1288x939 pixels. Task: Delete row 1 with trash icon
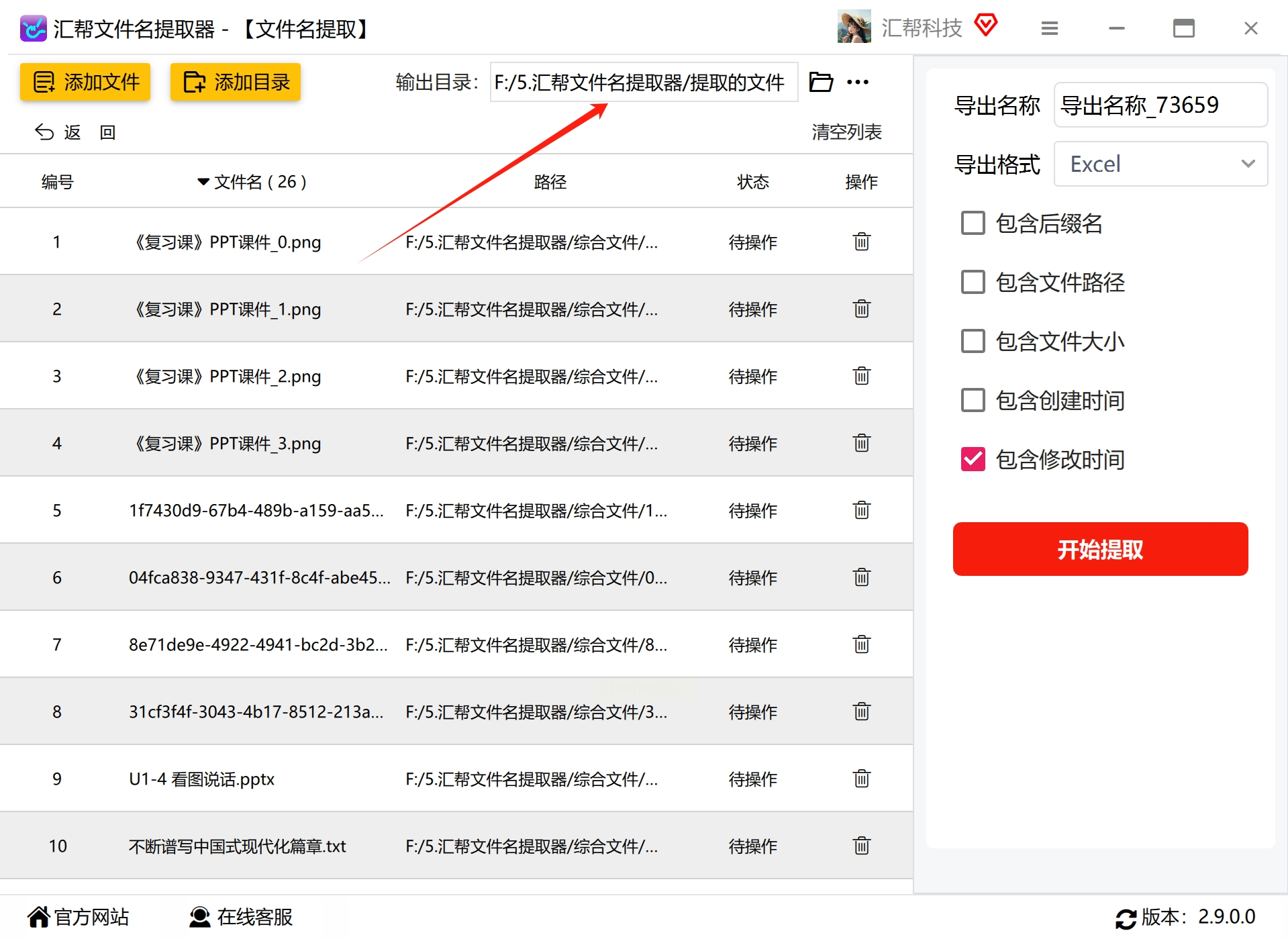pyautogui.click(x=862, y=242)
